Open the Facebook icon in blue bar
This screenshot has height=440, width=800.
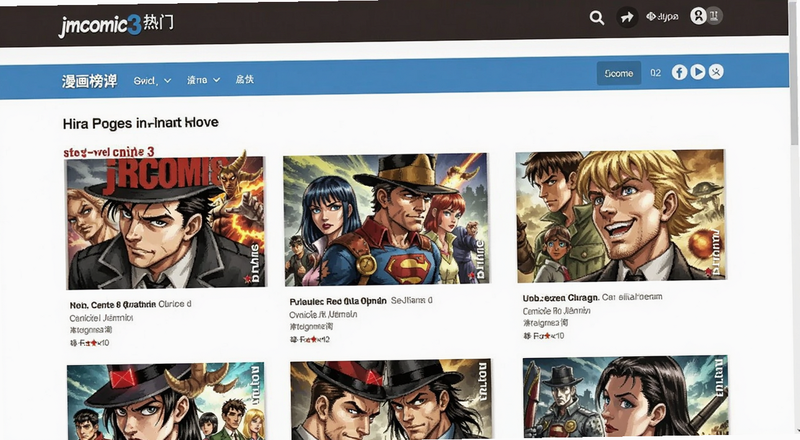pyautogui.click(x=679, y=72)
